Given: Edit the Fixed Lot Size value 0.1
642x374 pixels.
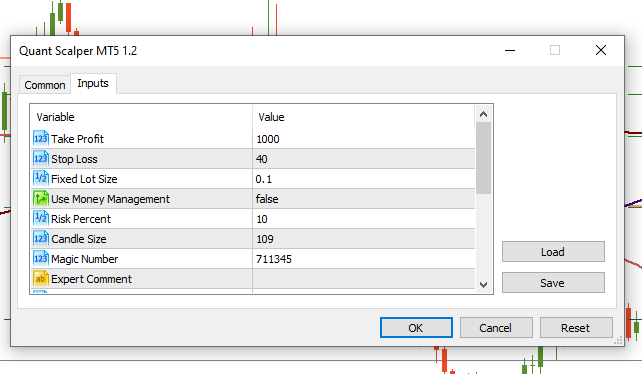Looking at the screenshot, I should click(x=364, y=179).
